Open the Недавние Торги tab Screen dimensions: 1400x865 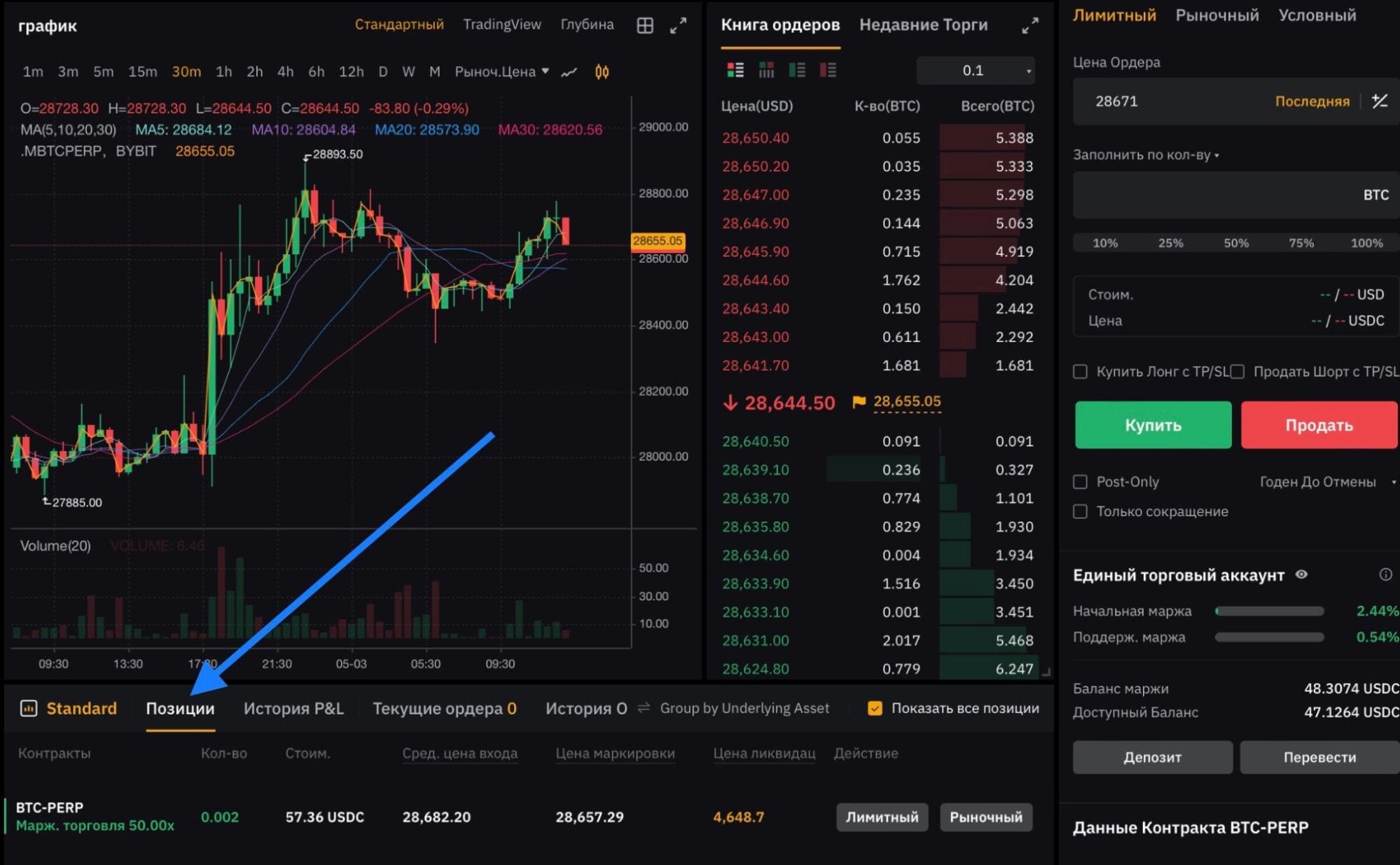(x=923, y=25)
